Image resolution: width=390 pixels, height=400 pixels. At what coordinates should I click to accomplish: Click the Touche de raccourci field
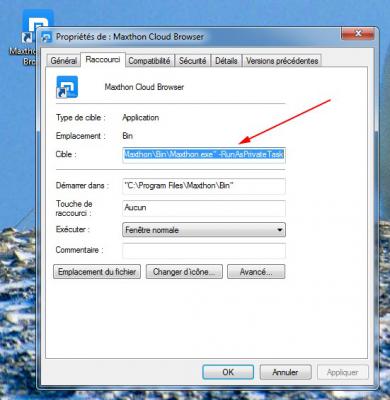(204, 208)
